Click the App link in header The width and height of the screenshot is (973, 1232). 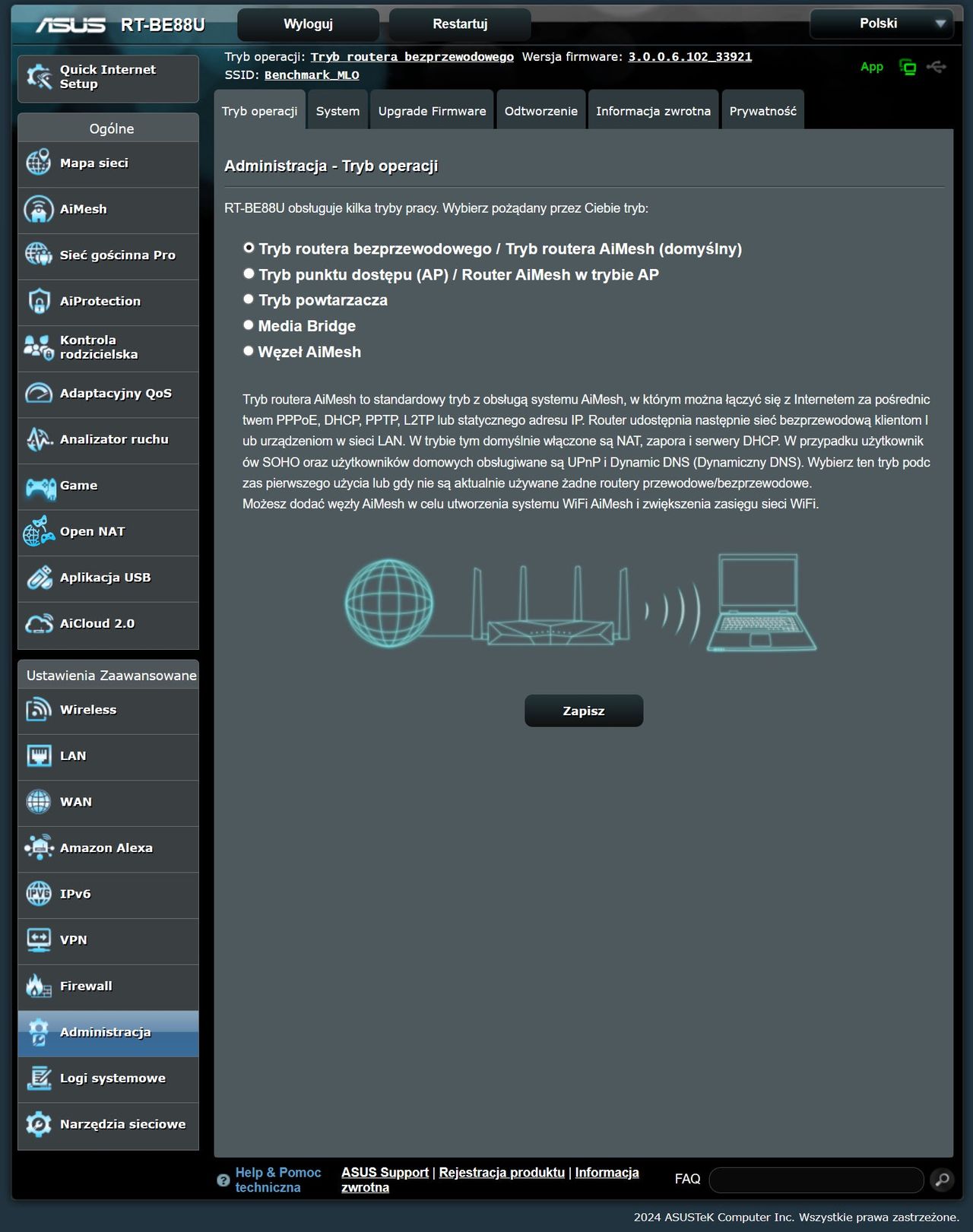[871, 67]
